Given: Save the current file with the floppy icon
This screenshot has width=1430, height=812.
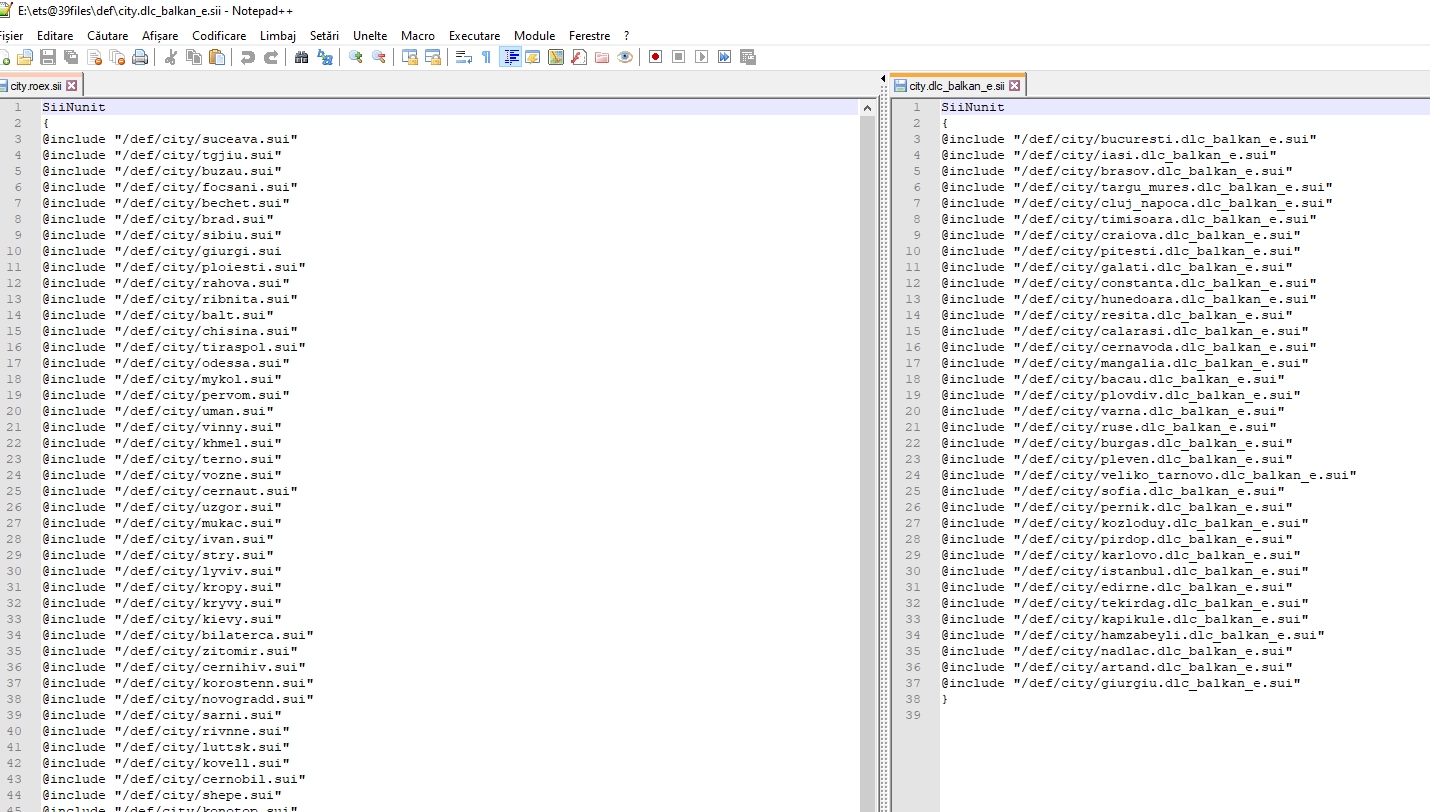Looking at the screenshot, I should [48, 57].
